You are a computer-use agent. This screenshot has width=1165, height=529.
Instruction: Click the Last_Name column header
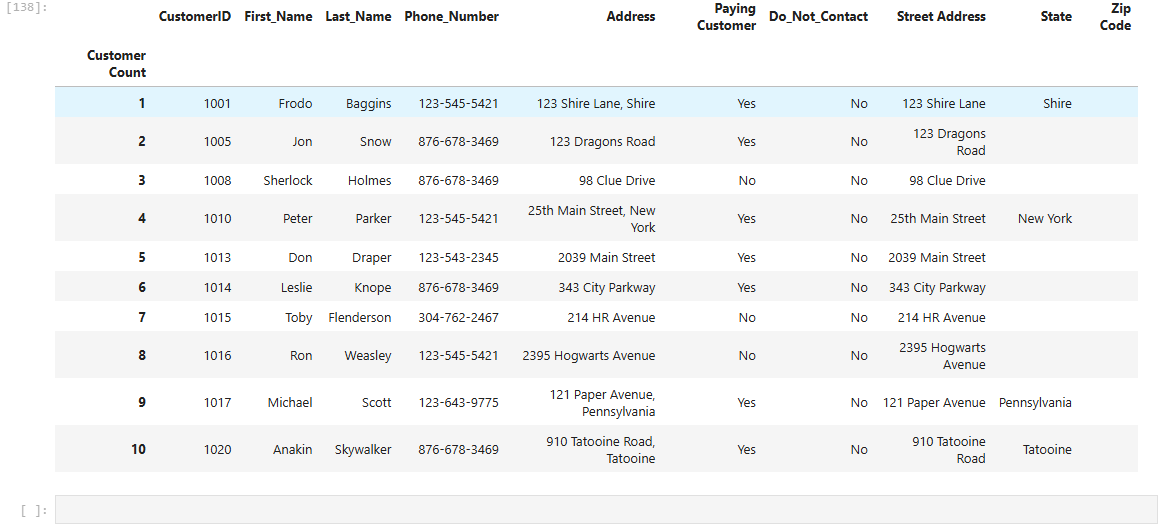(x=358, y=17)
